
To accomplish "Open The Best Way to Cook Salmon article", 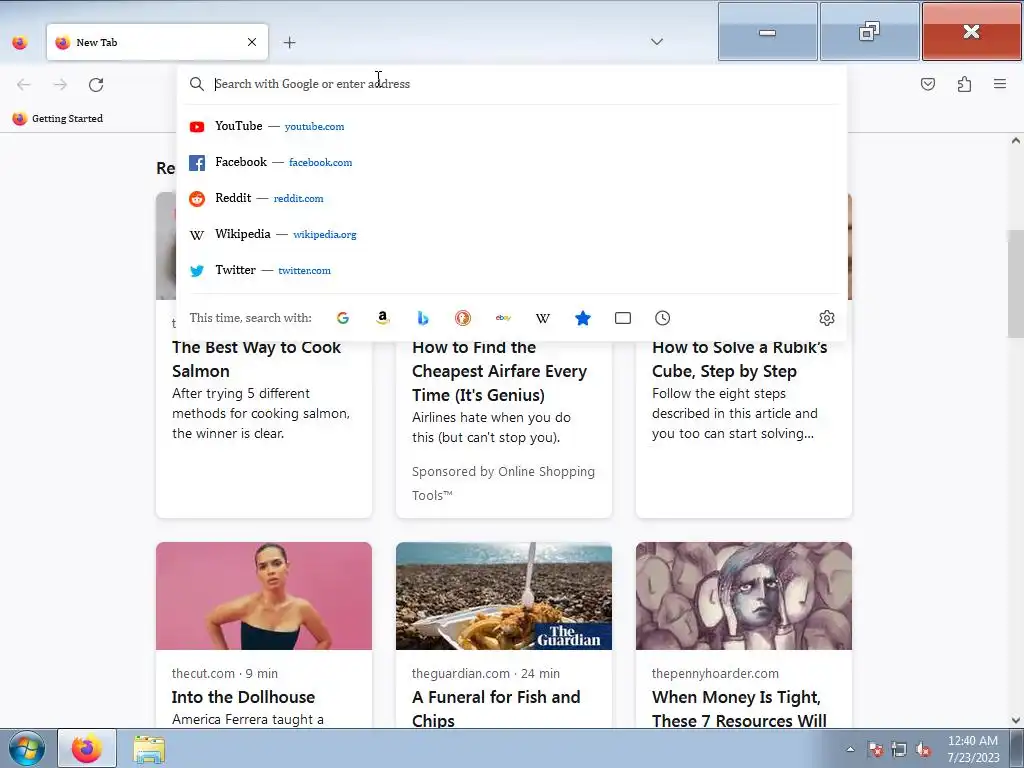I will click(256, 359).
